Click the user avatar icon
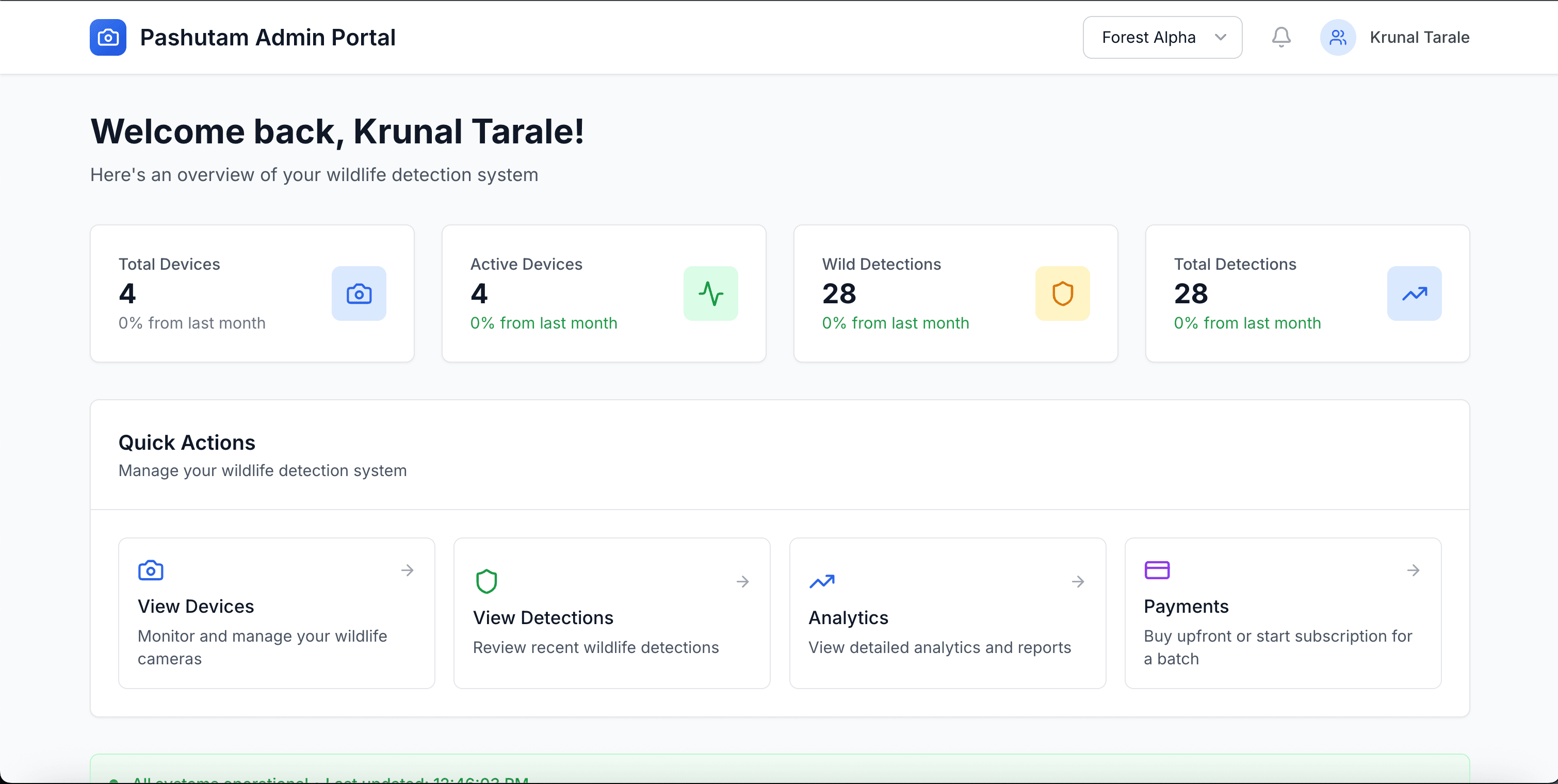The width and height of the screenshot is (1558, 784). click(x=1337, y=38)
